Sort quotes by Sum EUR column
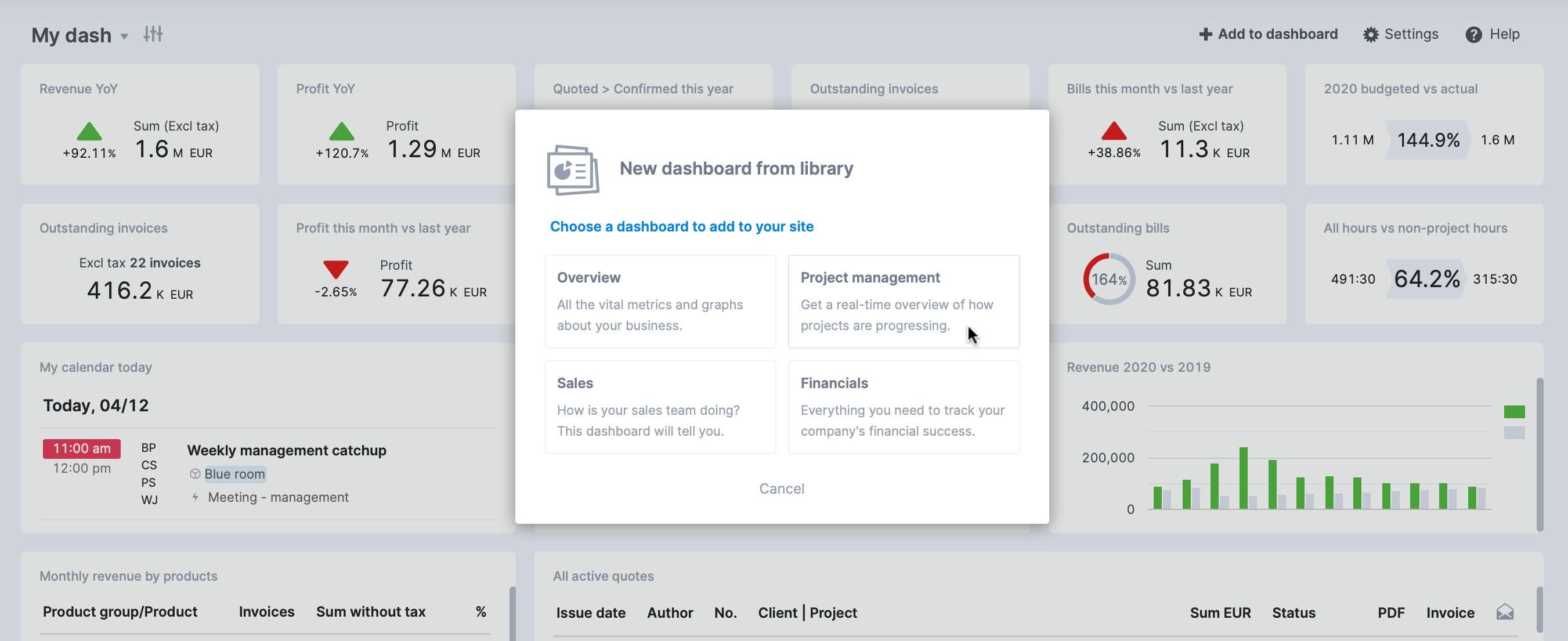Viewport: 1568px width, 641px height. 1220,613
